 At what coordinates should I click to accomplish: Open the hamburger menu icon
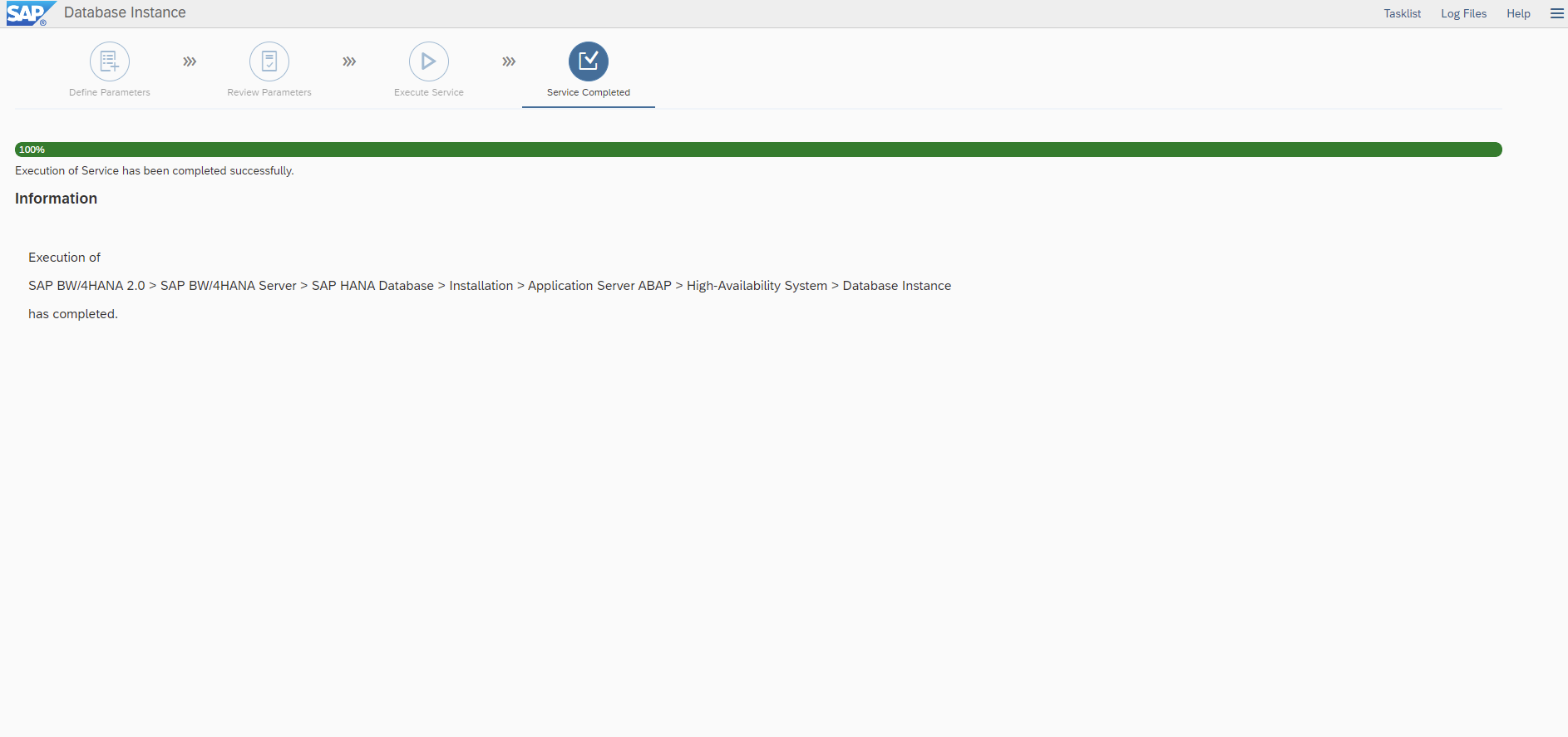(1557, 13)
